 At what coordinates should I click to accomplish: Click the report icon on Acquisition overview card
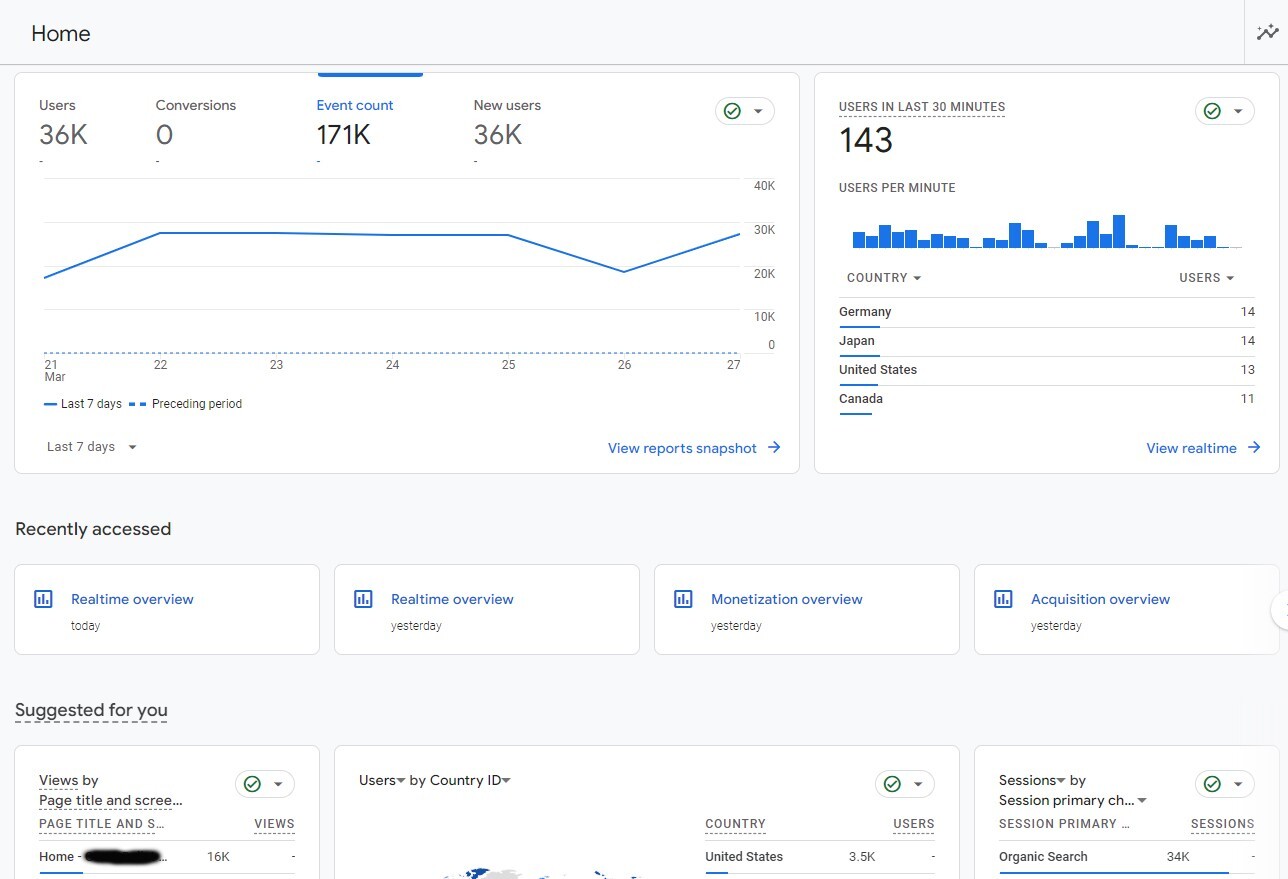tap(1003, 599)
